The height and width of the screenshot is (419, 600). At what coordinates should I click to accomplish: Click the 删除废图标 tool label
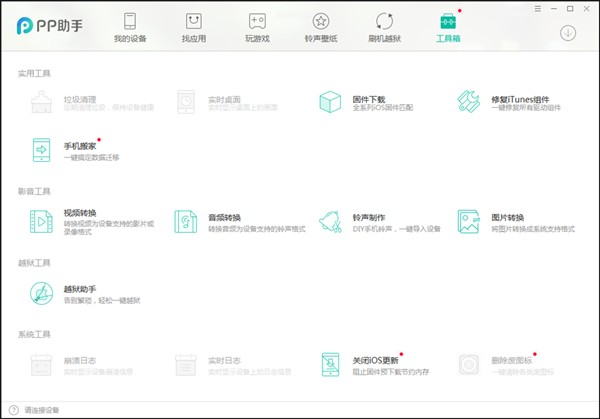pos(510,359)
